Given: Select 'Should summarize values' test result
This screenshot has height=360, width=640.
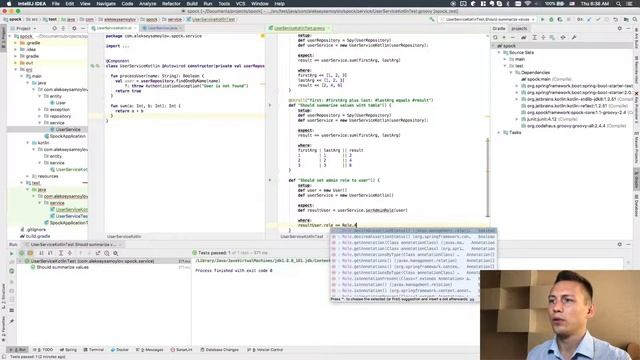Looking at the screenshot, I should coord(62,267).
